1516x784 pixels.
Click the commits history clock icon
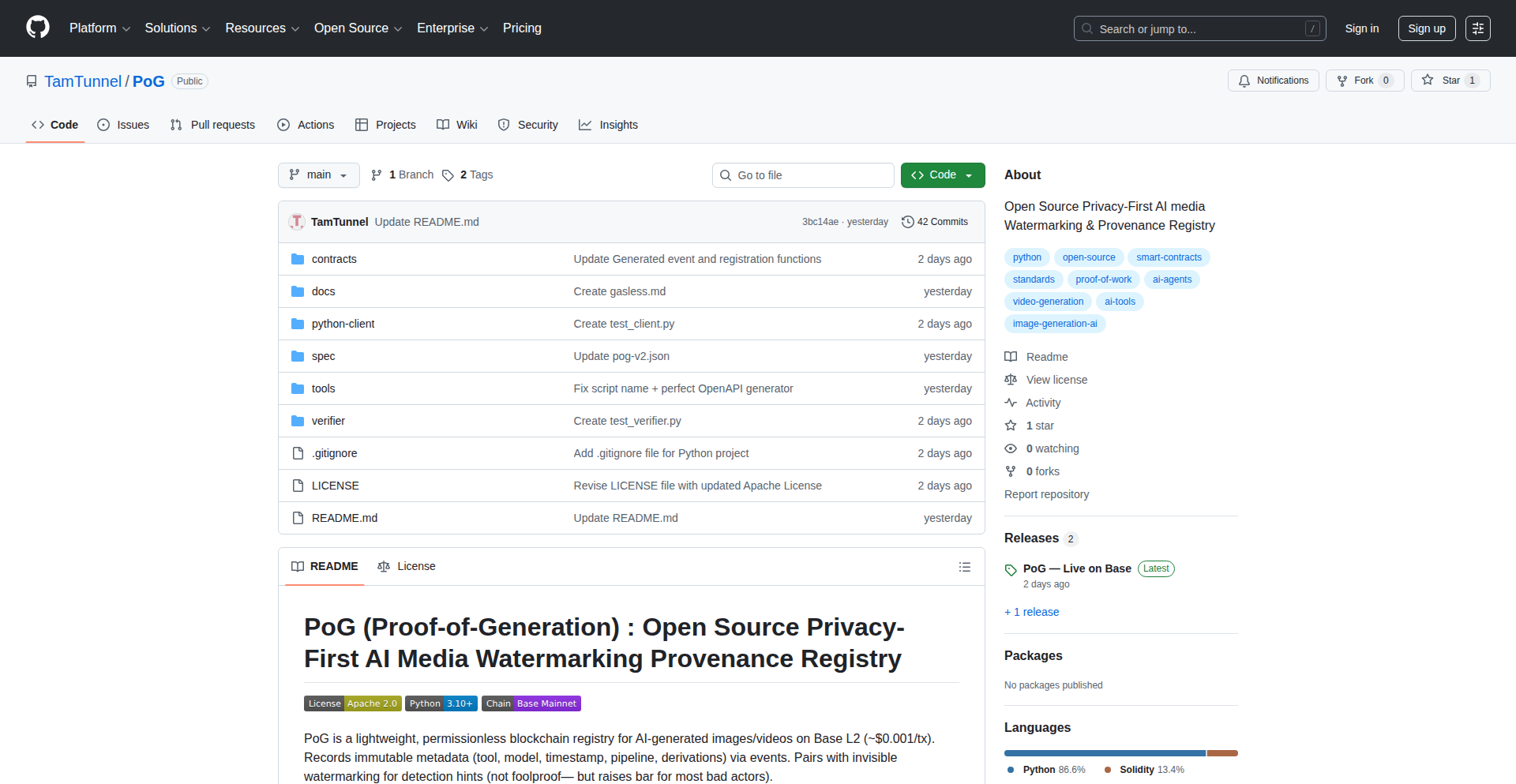click(907, 222)
